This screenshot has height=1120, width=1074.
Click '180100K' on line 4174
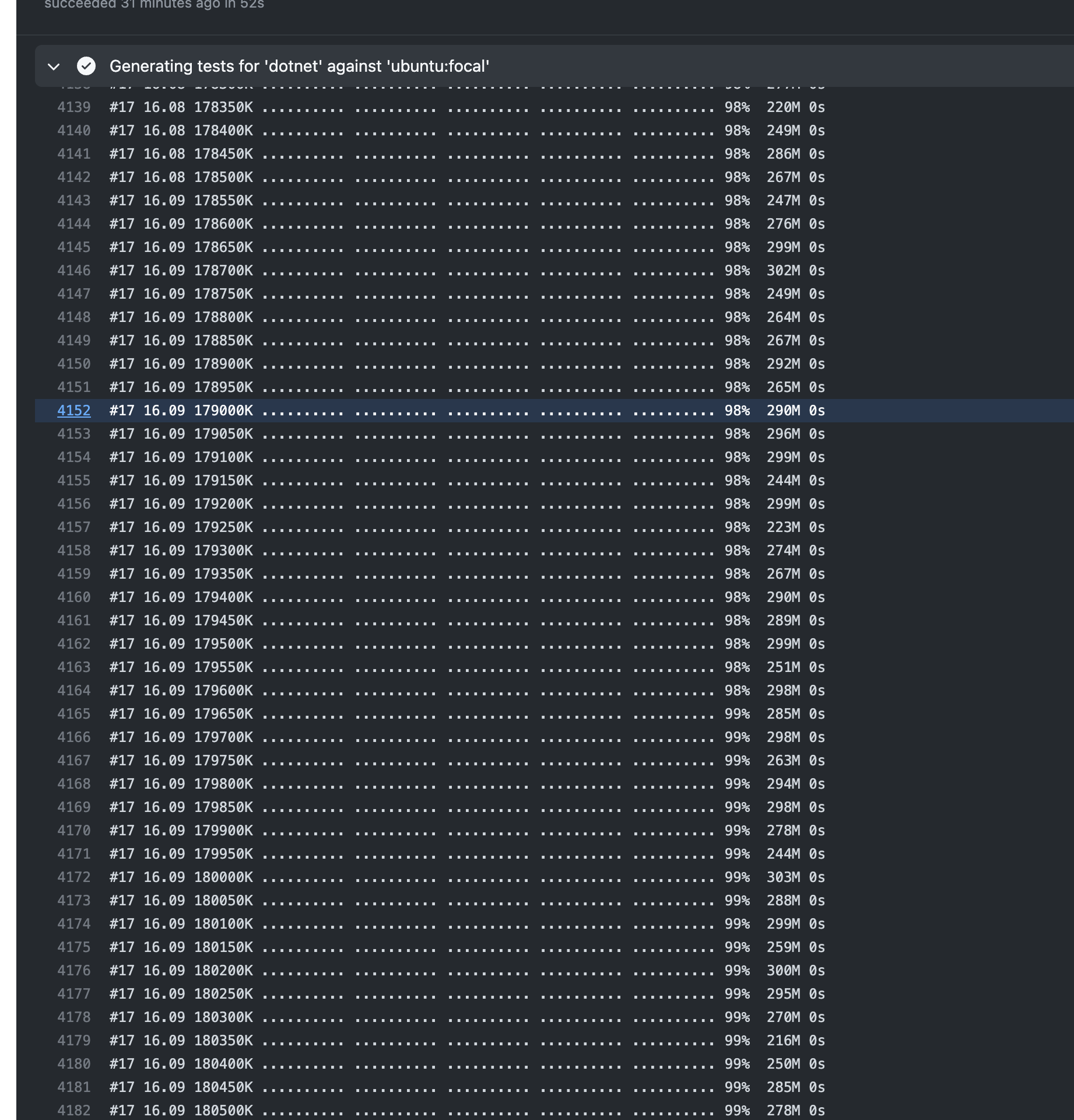point(223,924)
